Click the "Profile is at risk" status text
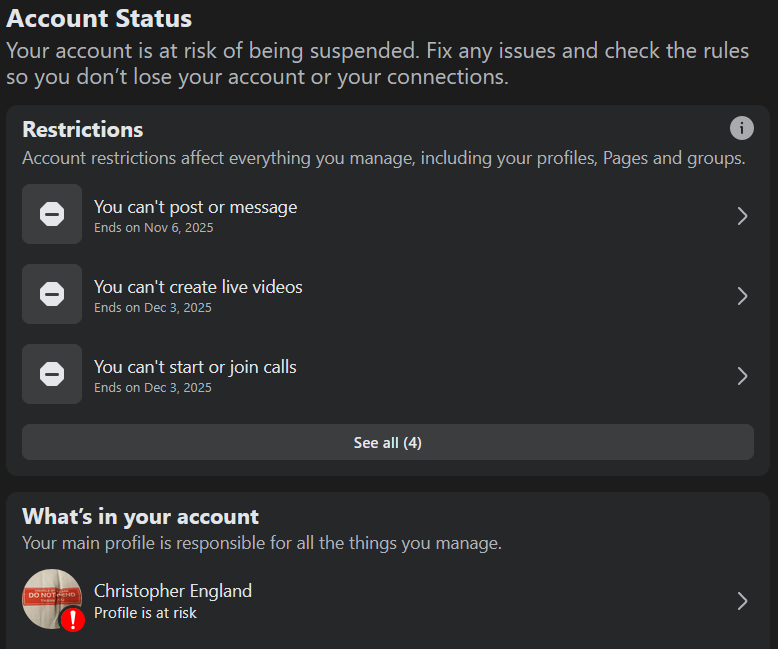The height and width of the screenshot is (649, 778). [x=145, y=613]
